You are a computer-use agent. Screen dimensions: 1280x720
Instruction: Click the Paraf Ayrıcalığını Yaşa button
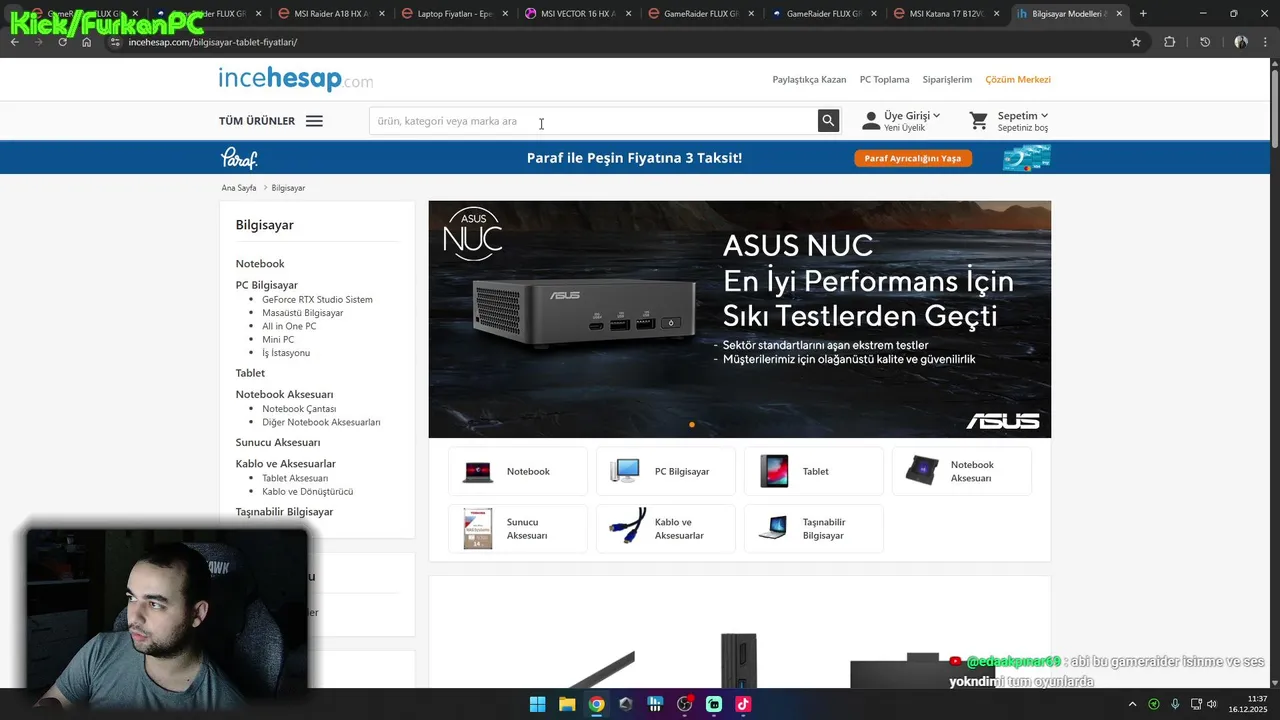[x=913, y=158]
